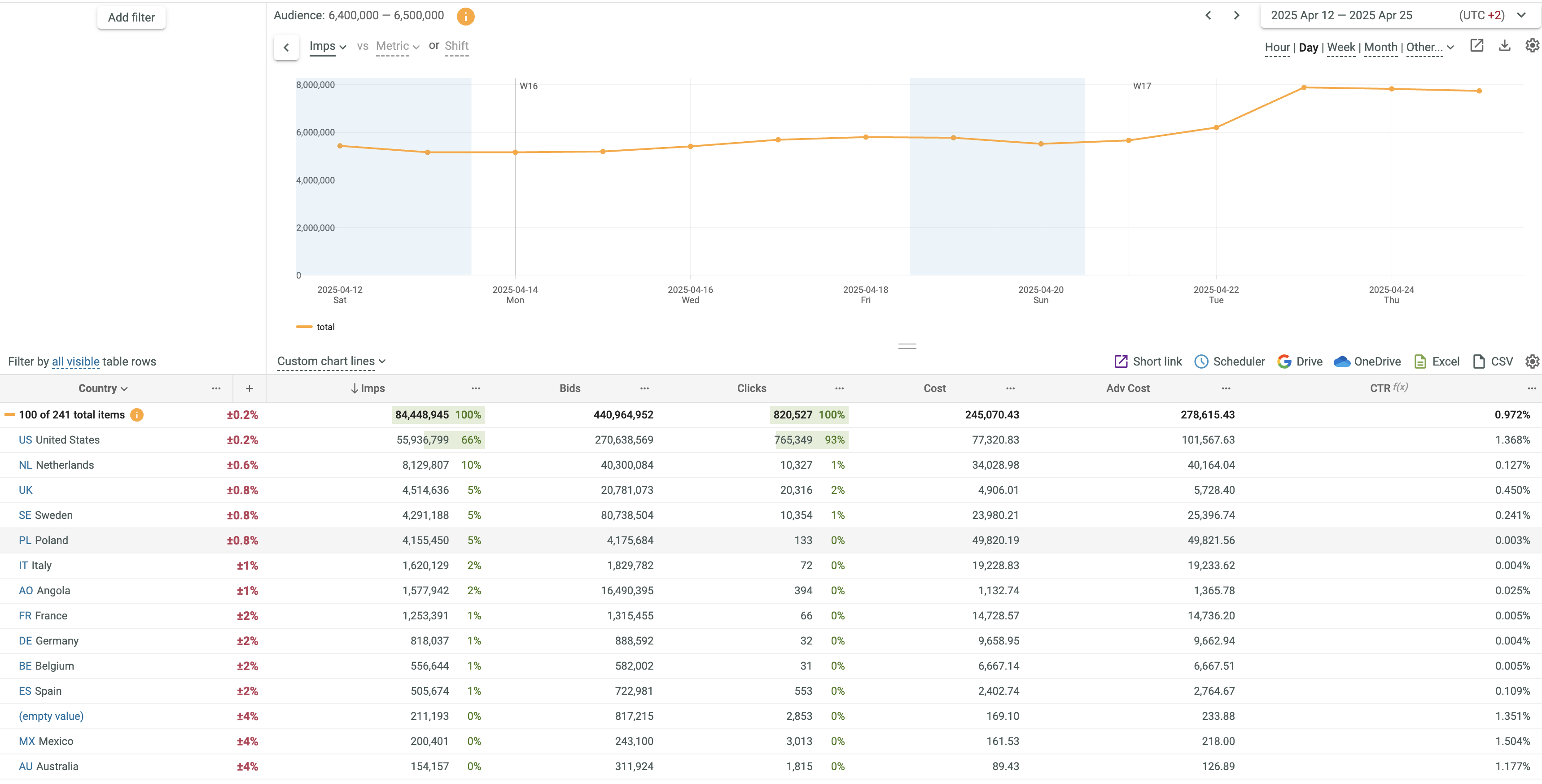
Task: Click the orange audience info icon
Action: [465, 17]
